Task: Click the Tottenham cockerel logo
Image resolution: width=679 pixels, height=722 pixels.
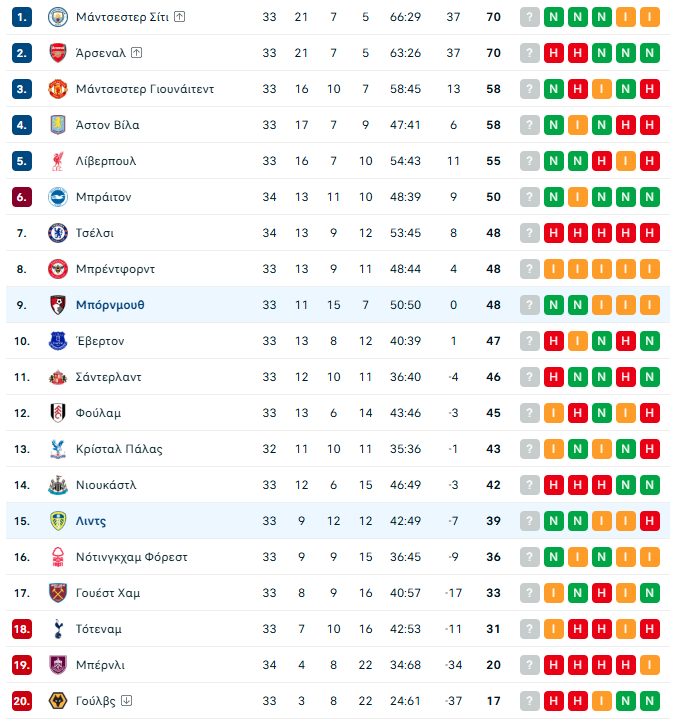Action: [57, 629]
